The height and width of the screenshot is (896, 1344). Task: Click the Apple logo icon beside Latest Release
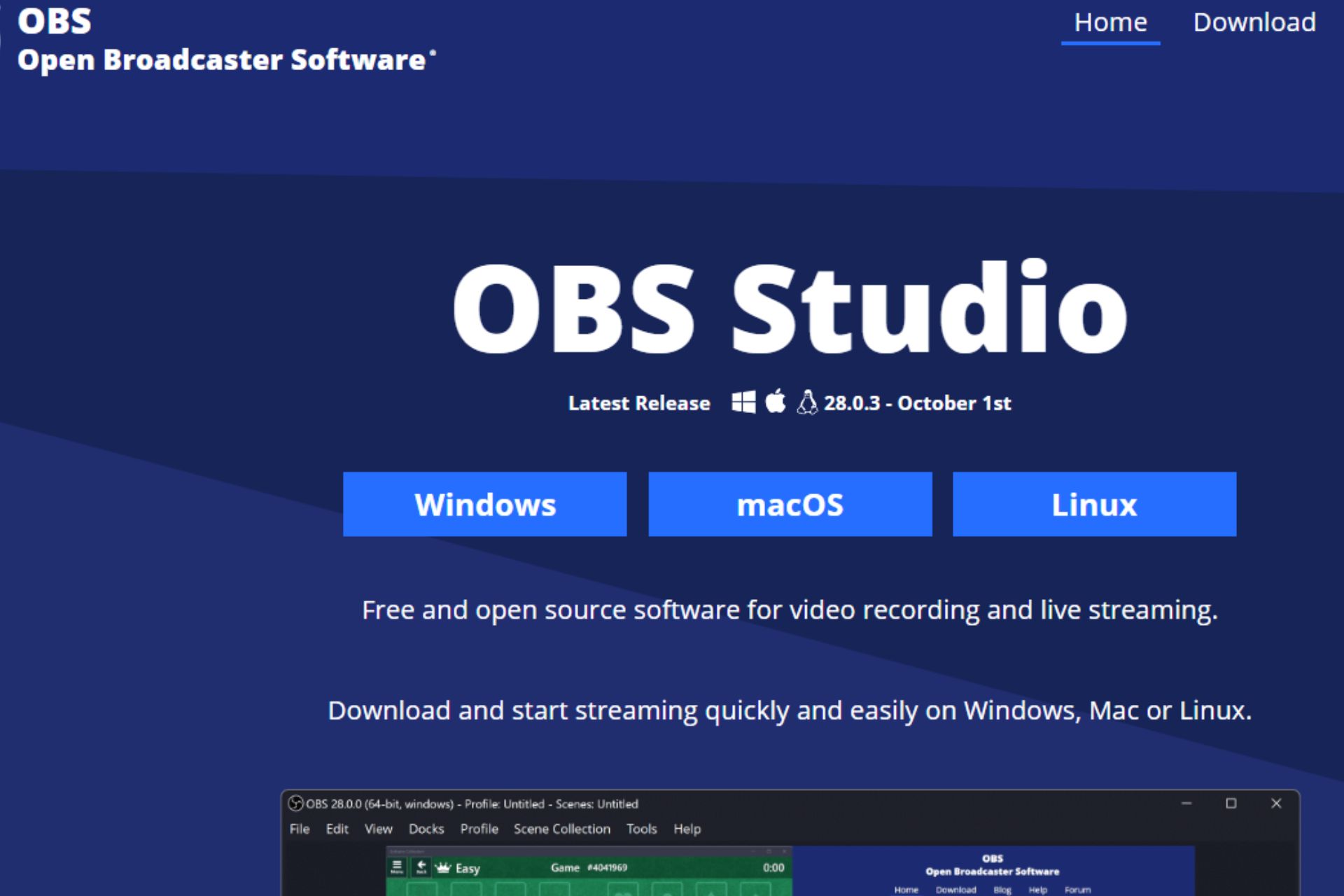[x=776, y=401]
